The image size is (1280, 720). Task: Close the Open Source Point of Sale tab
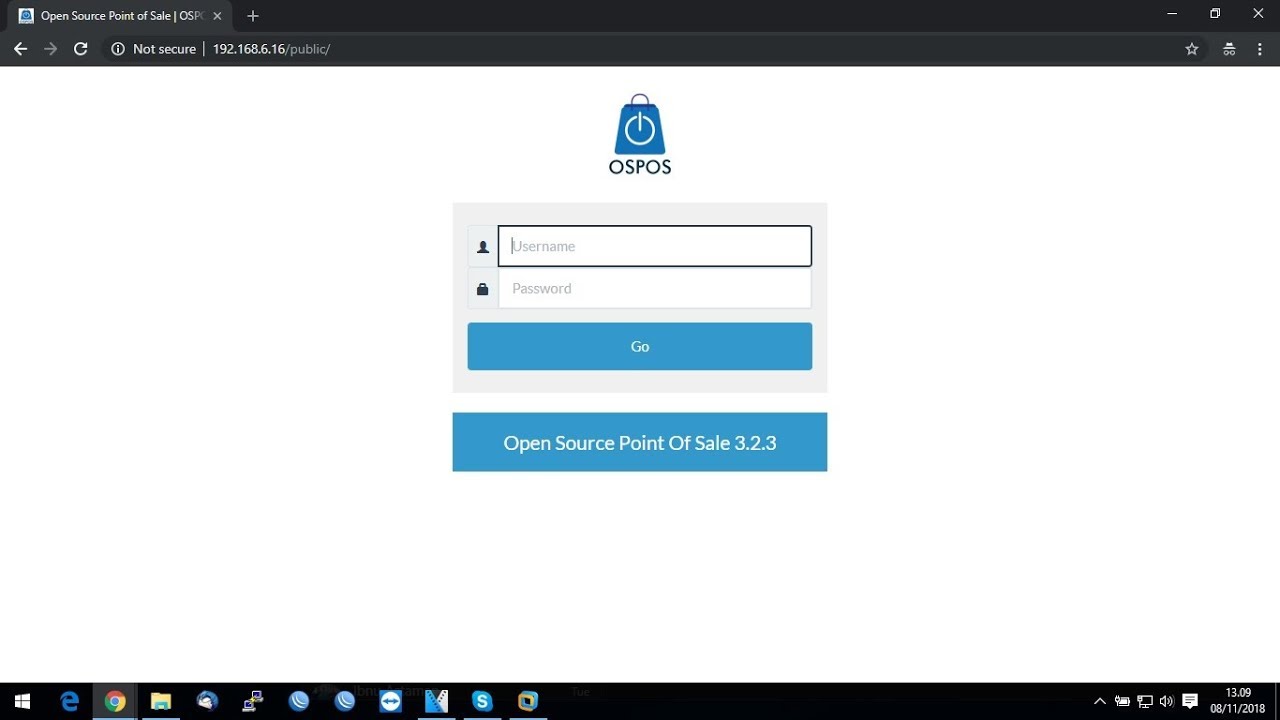coord(217,16)
